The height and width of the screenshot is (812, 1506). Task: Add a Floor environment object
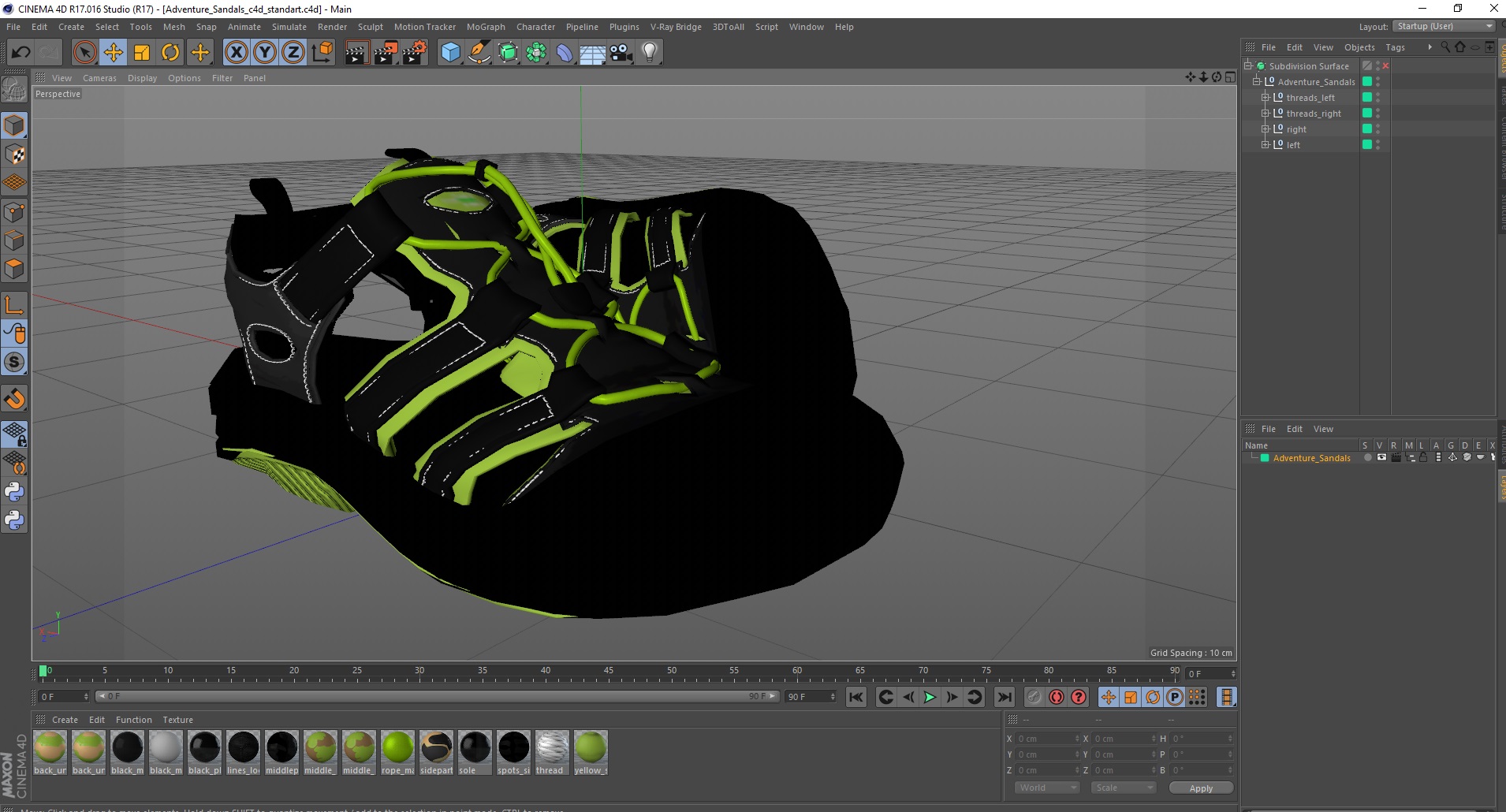593,53
